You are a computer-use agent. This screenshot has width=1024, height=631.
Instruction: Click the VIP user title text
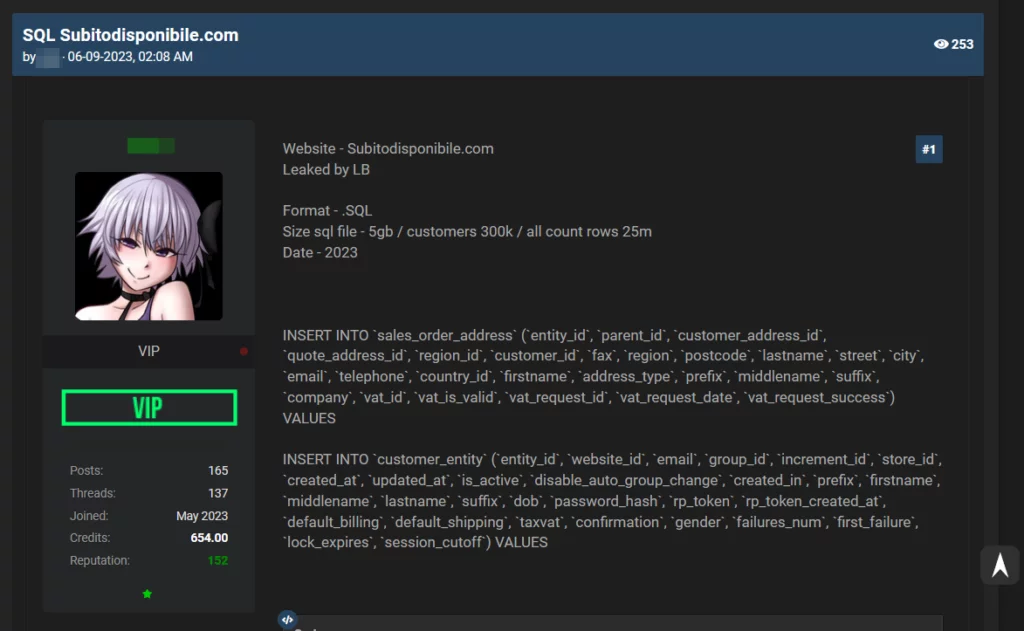pos(148,352)
